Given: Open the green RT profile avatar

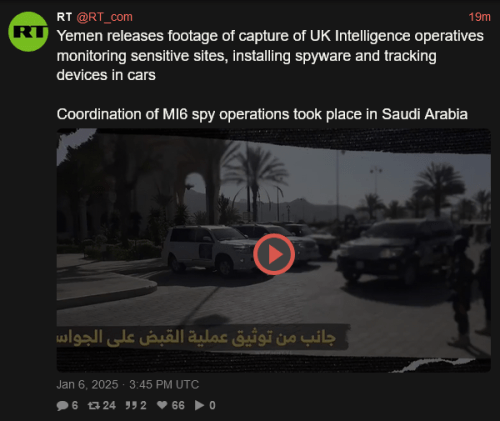Looking at the screenshot, I should pos(28,32).
